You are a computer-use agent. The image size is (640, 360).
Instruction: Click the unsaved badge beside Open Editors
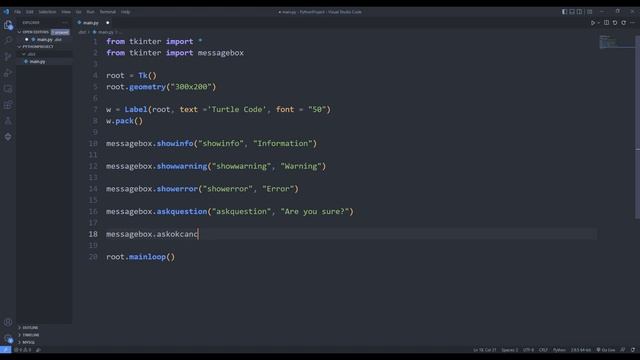coord(60,32)
